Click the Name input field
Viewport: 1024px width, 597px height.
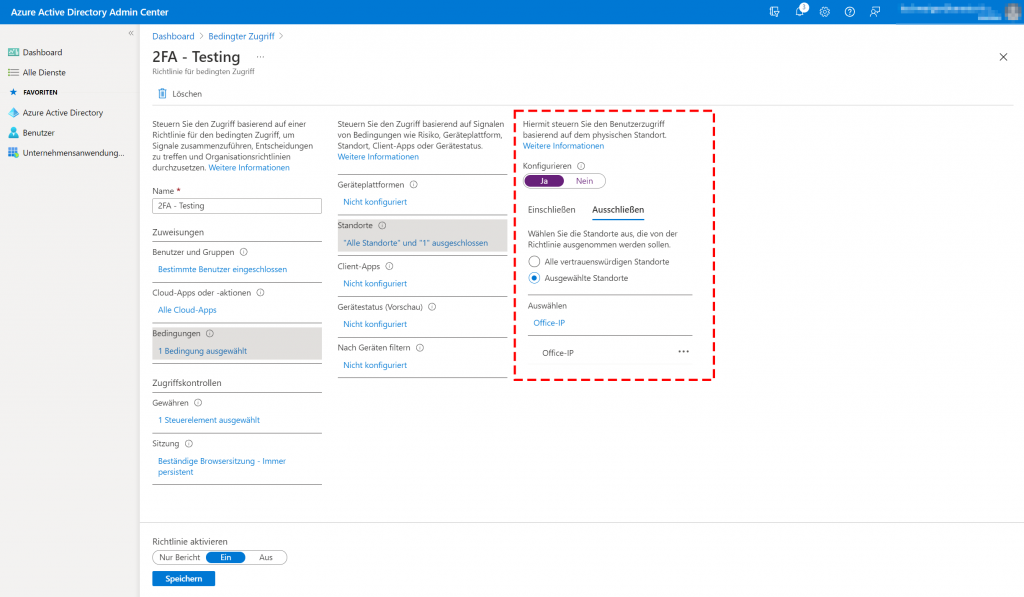[236, 206]
